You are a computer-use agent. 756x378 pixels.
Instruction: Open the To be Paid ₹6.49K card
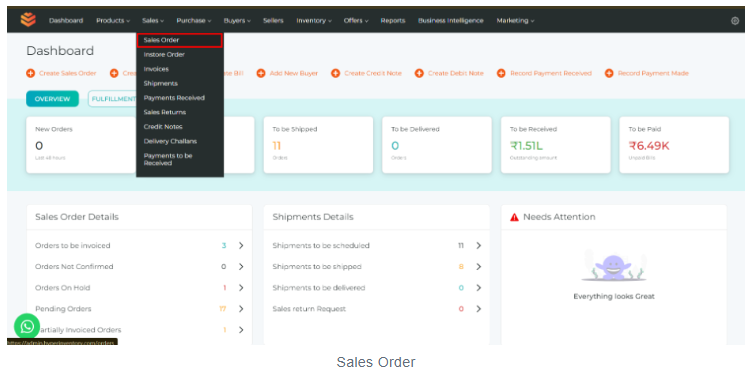coord(674,145)
